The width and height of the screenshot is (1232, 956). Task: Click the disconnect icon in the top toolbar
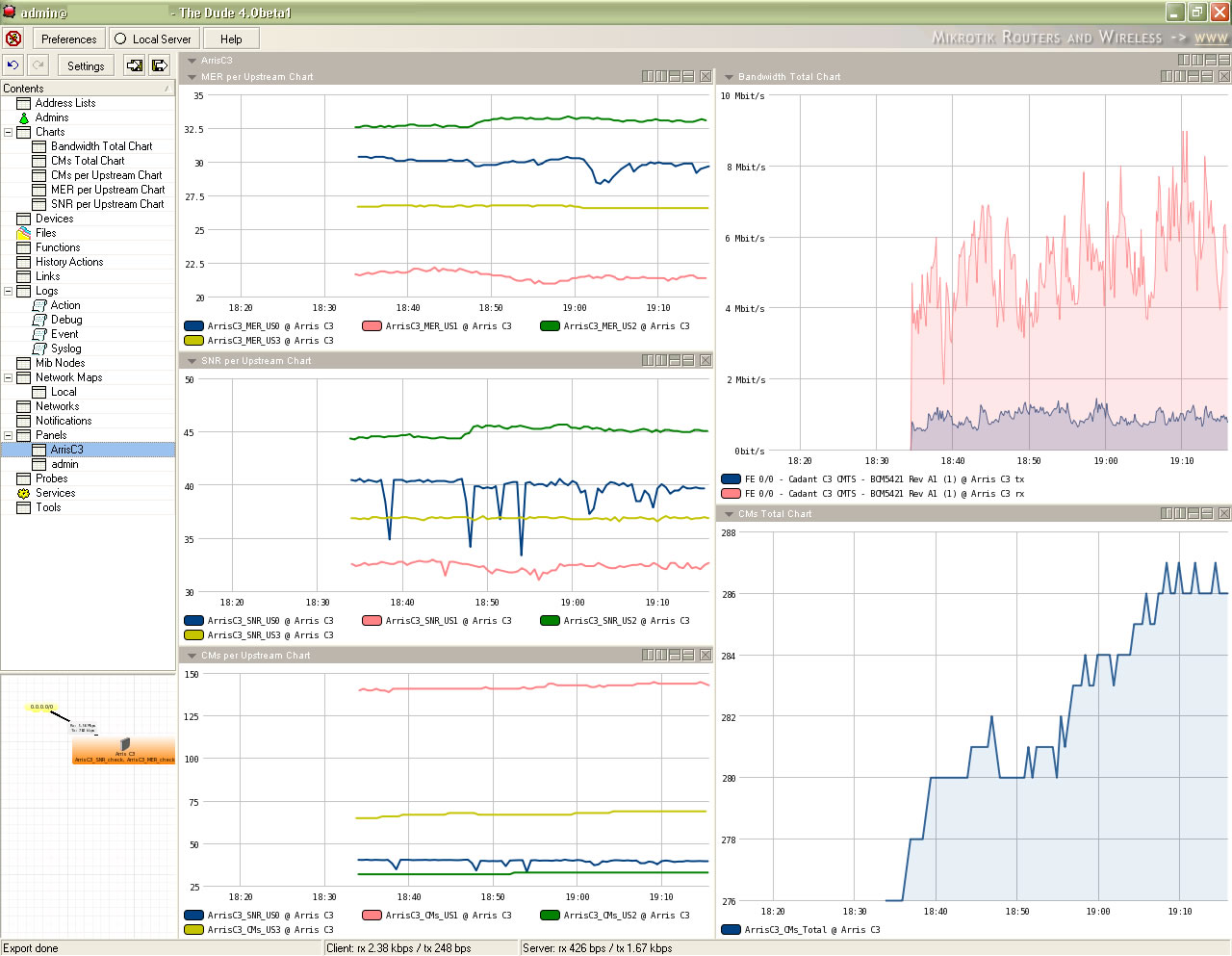[13, 39]
